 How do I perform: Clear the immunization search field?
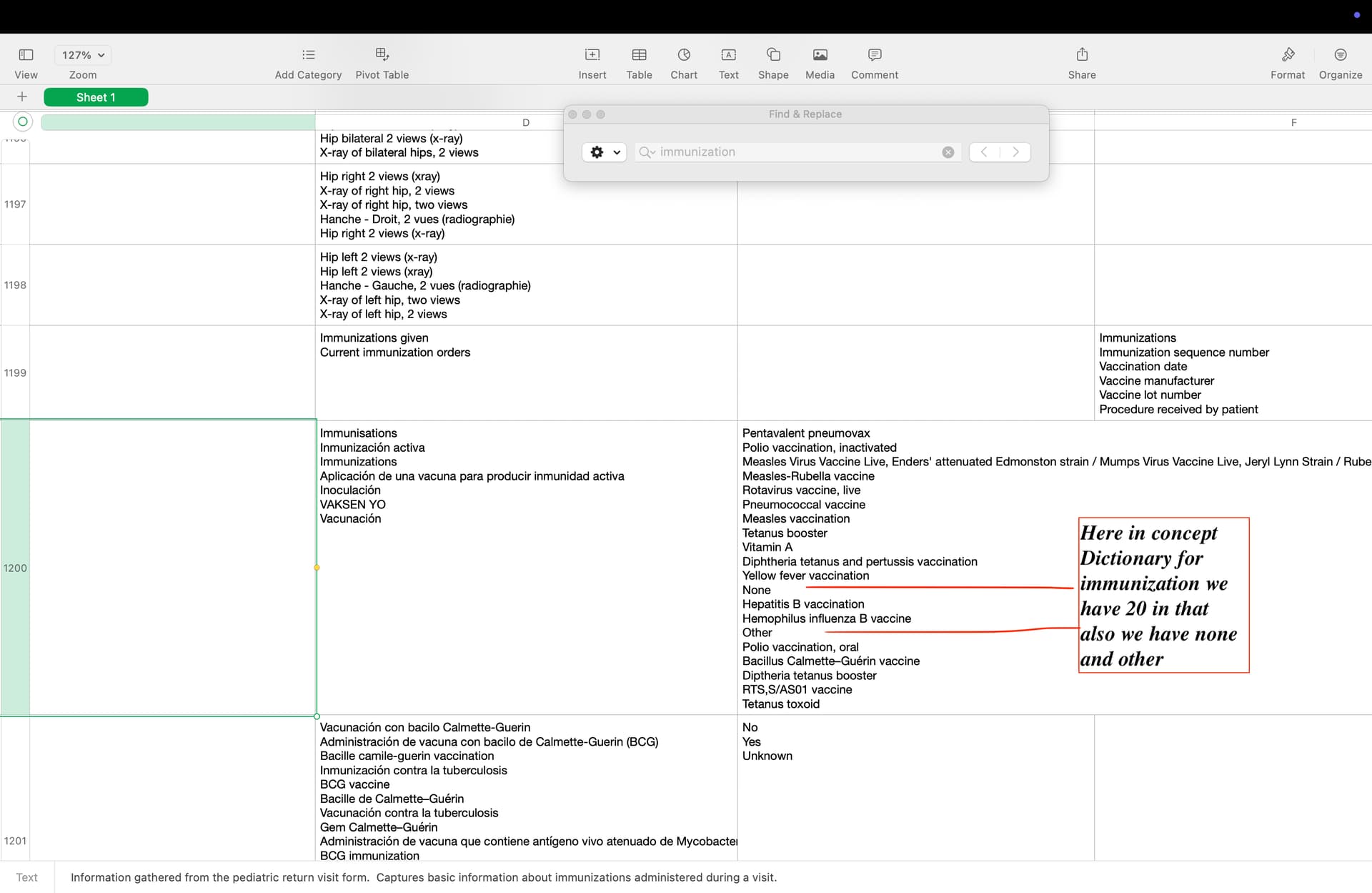pyautogui.click(x=948, y=152)
